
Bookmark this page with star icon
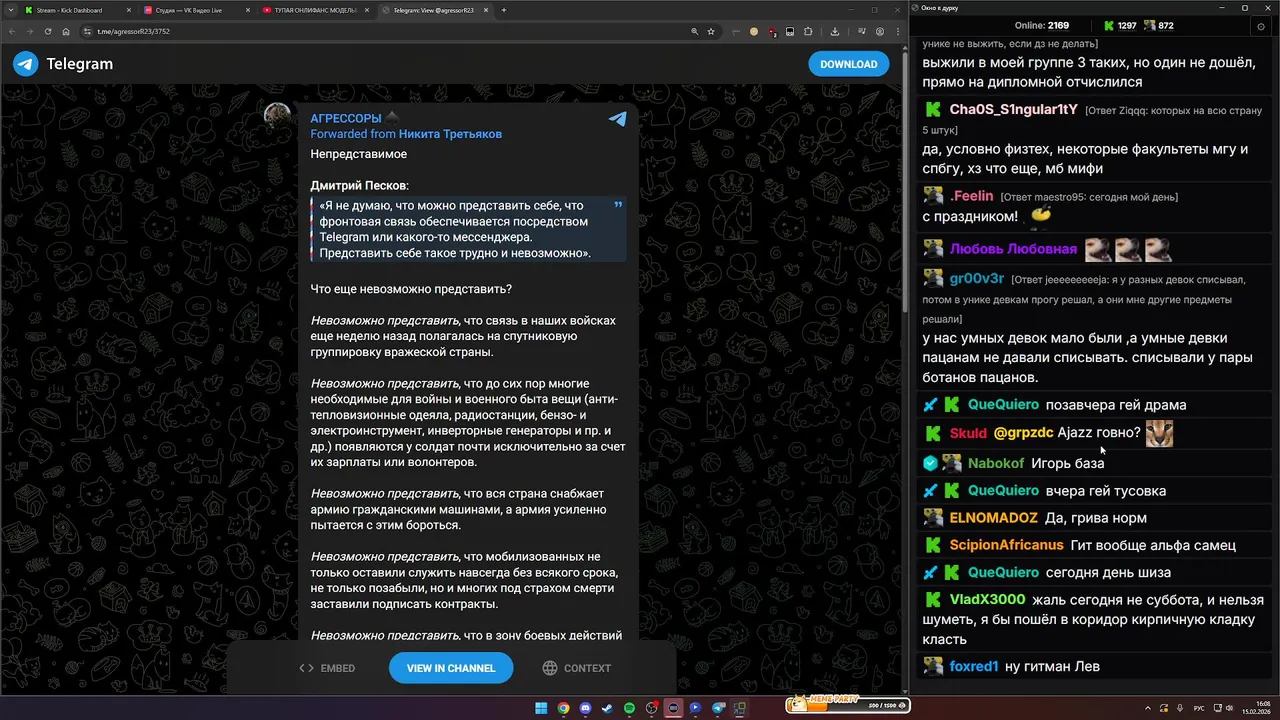click(x=711, y=31)
